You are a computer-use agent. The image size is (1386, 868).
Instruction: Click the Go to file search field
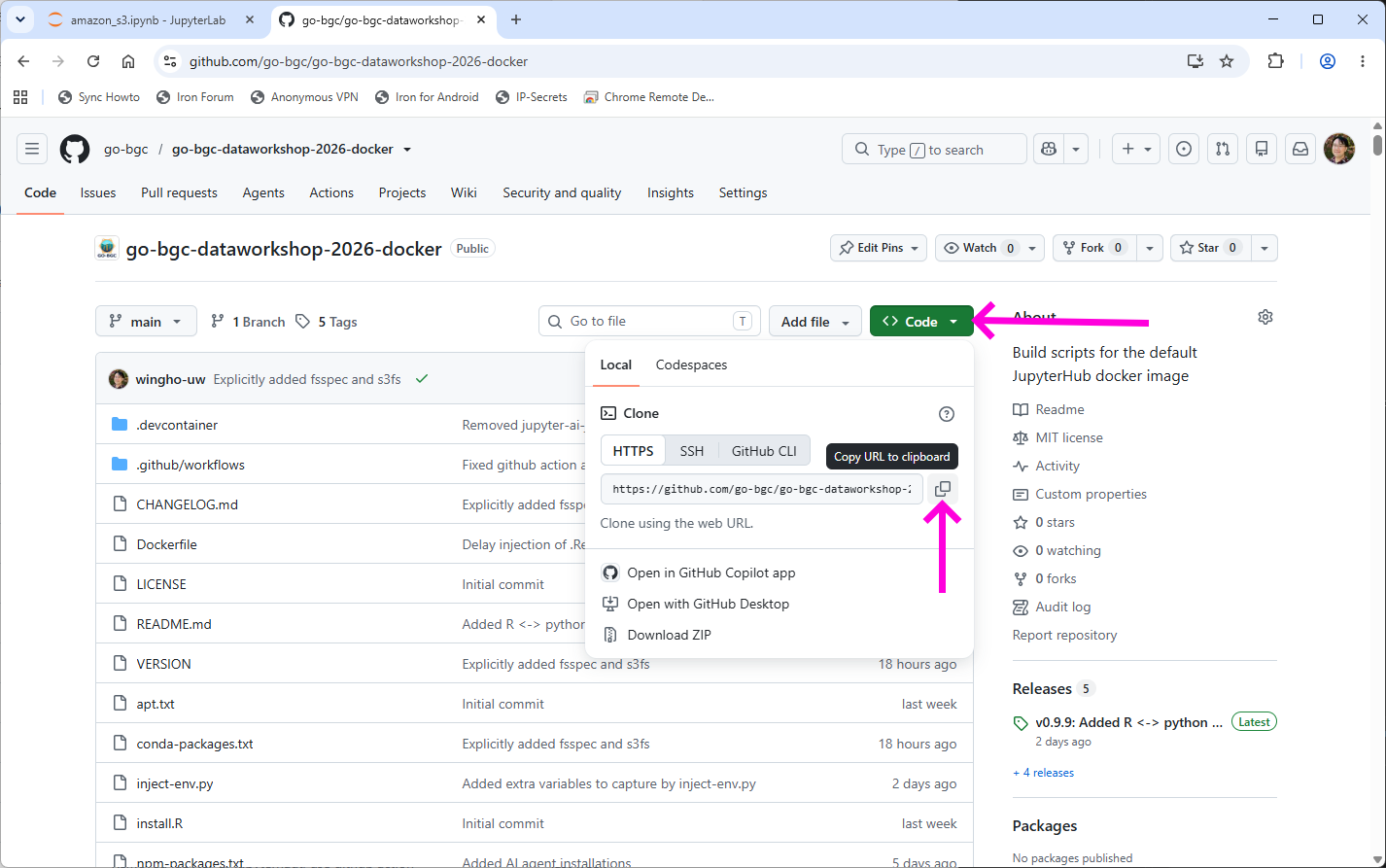[x=648, y=322]
